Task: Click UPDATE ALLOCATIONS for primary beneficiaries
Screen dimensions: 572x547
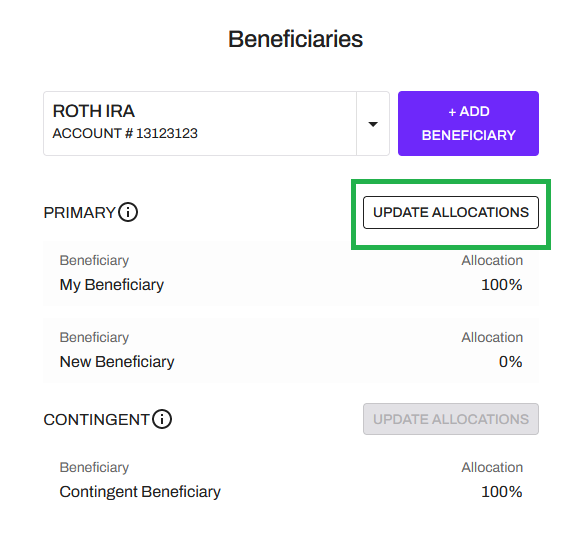Action: click(x=451, y=213)
